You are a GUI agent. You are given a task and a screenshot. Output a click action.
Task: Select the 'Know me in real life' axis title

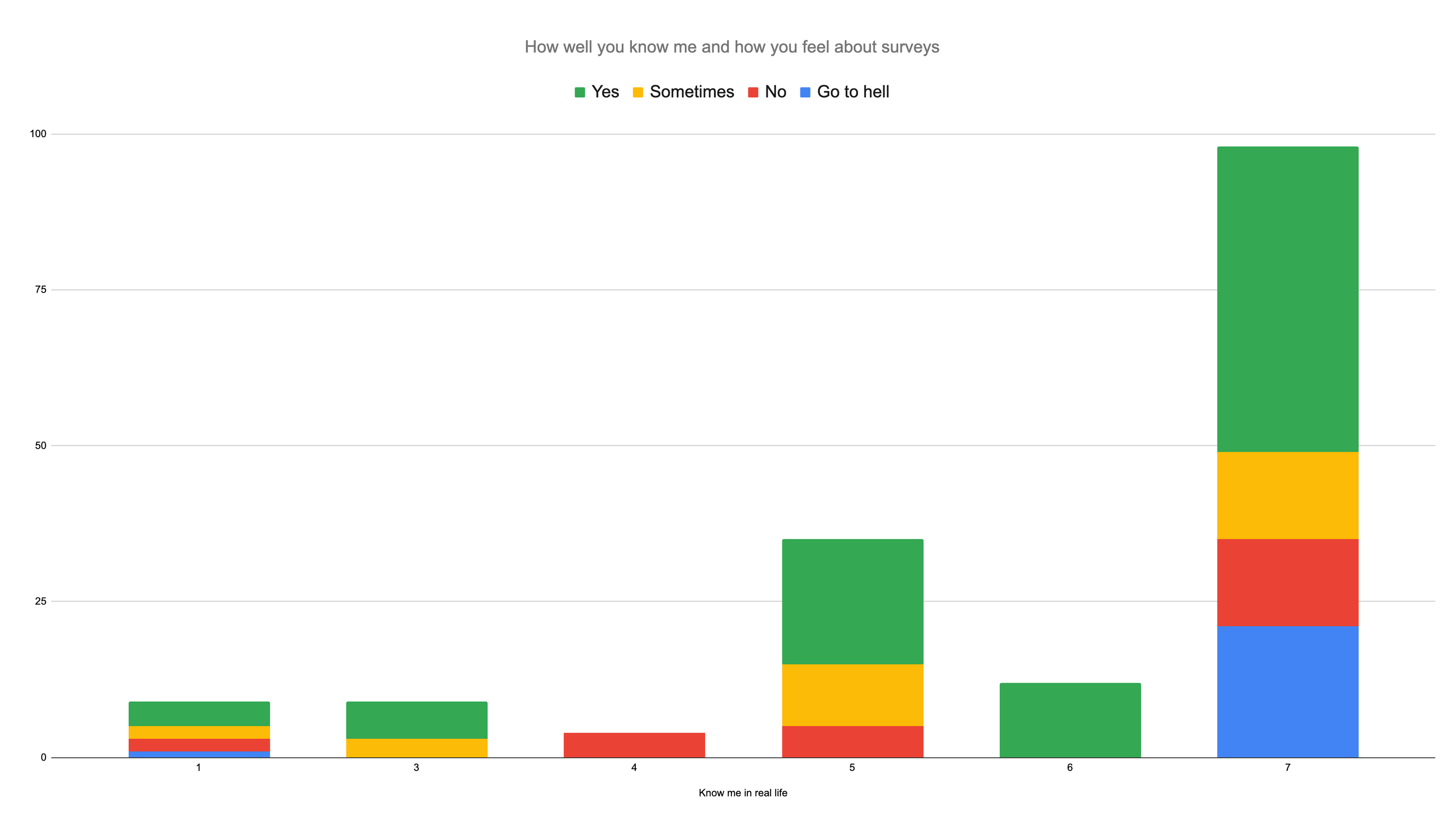pos(743,793)
